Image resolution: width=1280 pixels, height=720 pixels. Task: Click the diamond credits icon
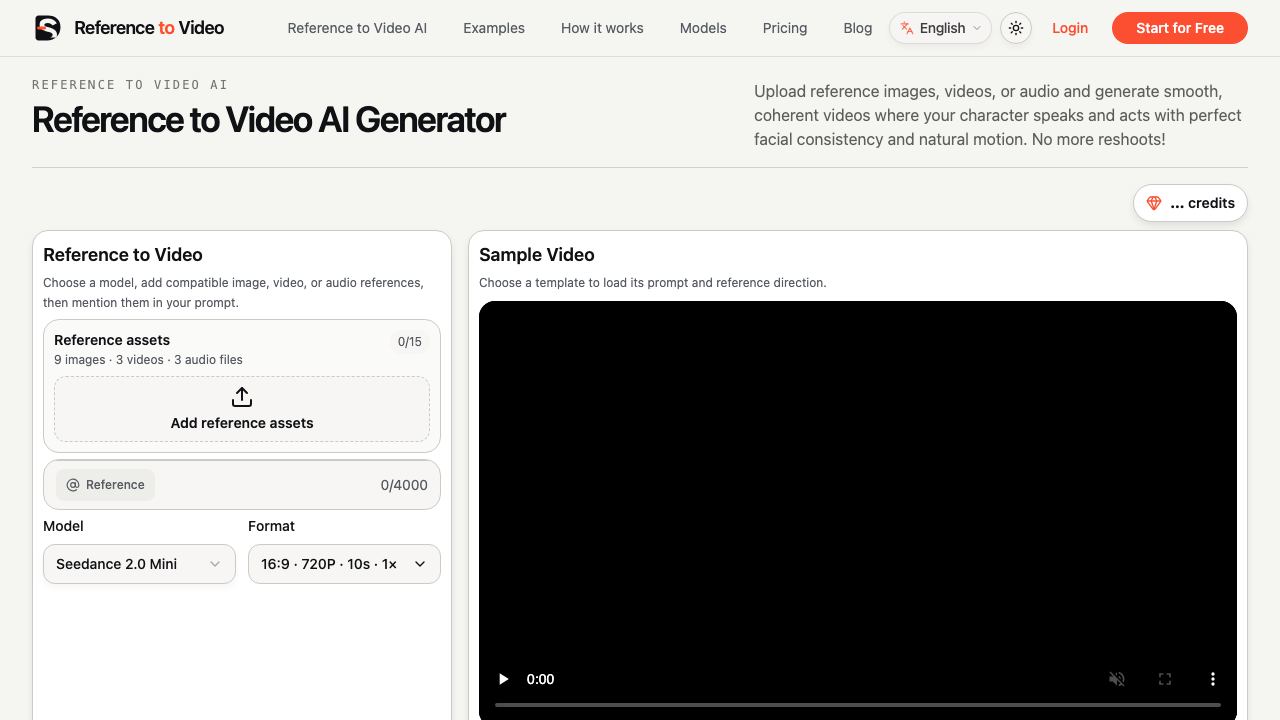(1154, 203)
